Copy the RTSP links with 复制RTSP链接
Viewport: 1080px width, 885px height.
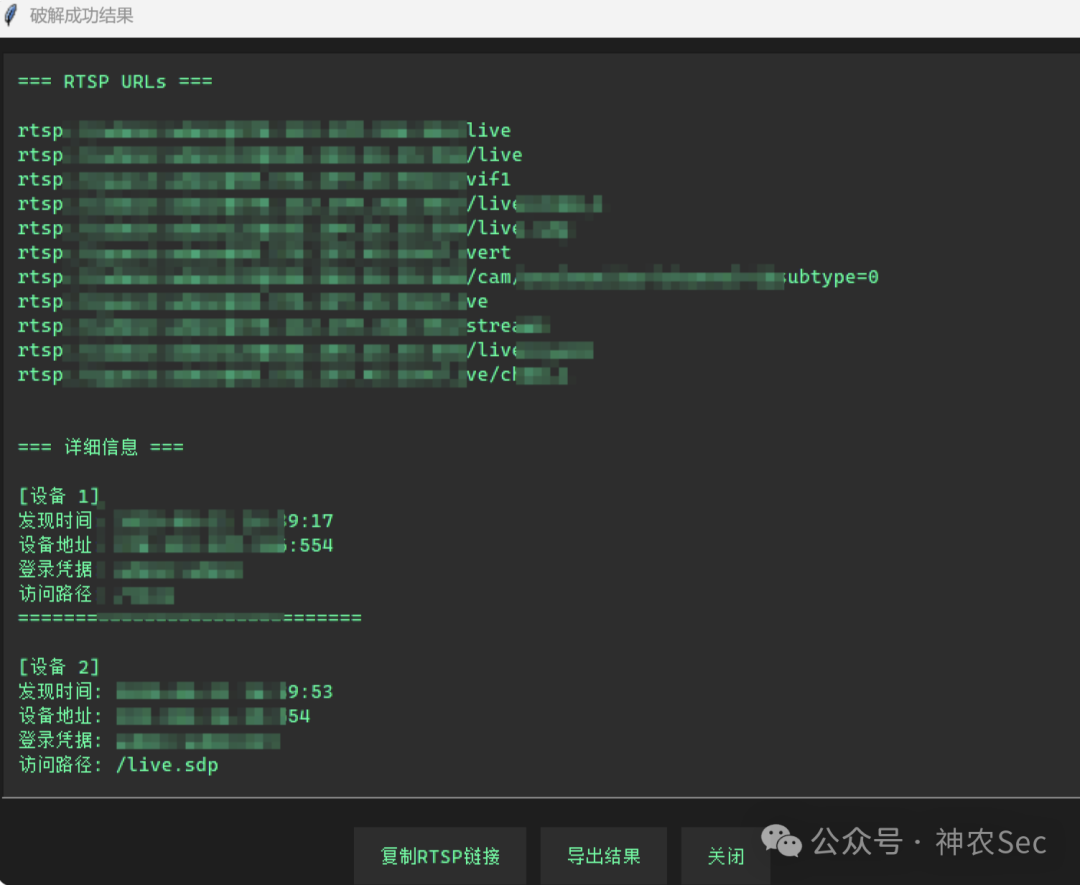coord(440,856)
